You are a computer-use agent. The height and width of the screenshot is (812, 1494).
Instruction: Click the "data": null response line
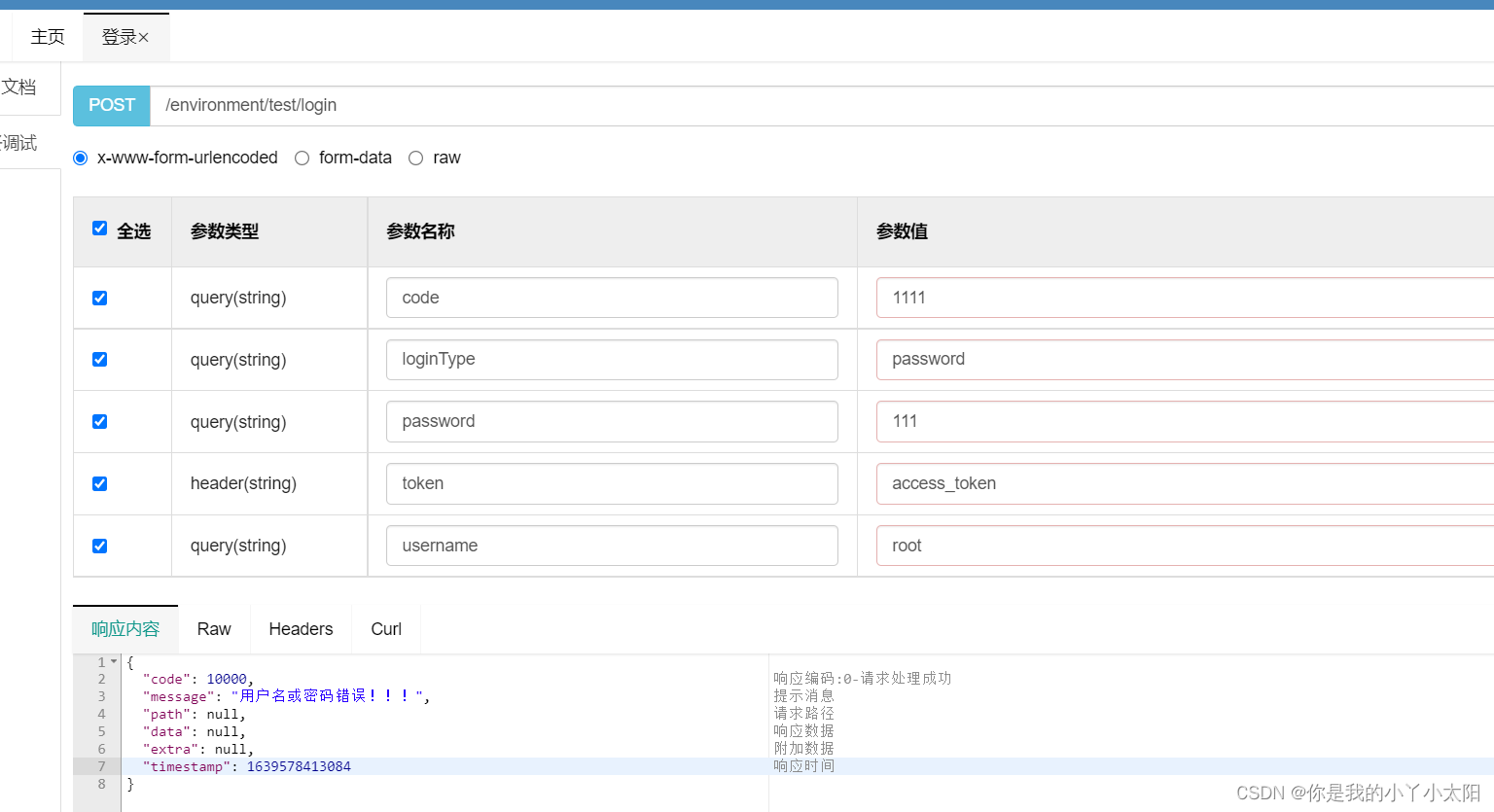(195, 731)
